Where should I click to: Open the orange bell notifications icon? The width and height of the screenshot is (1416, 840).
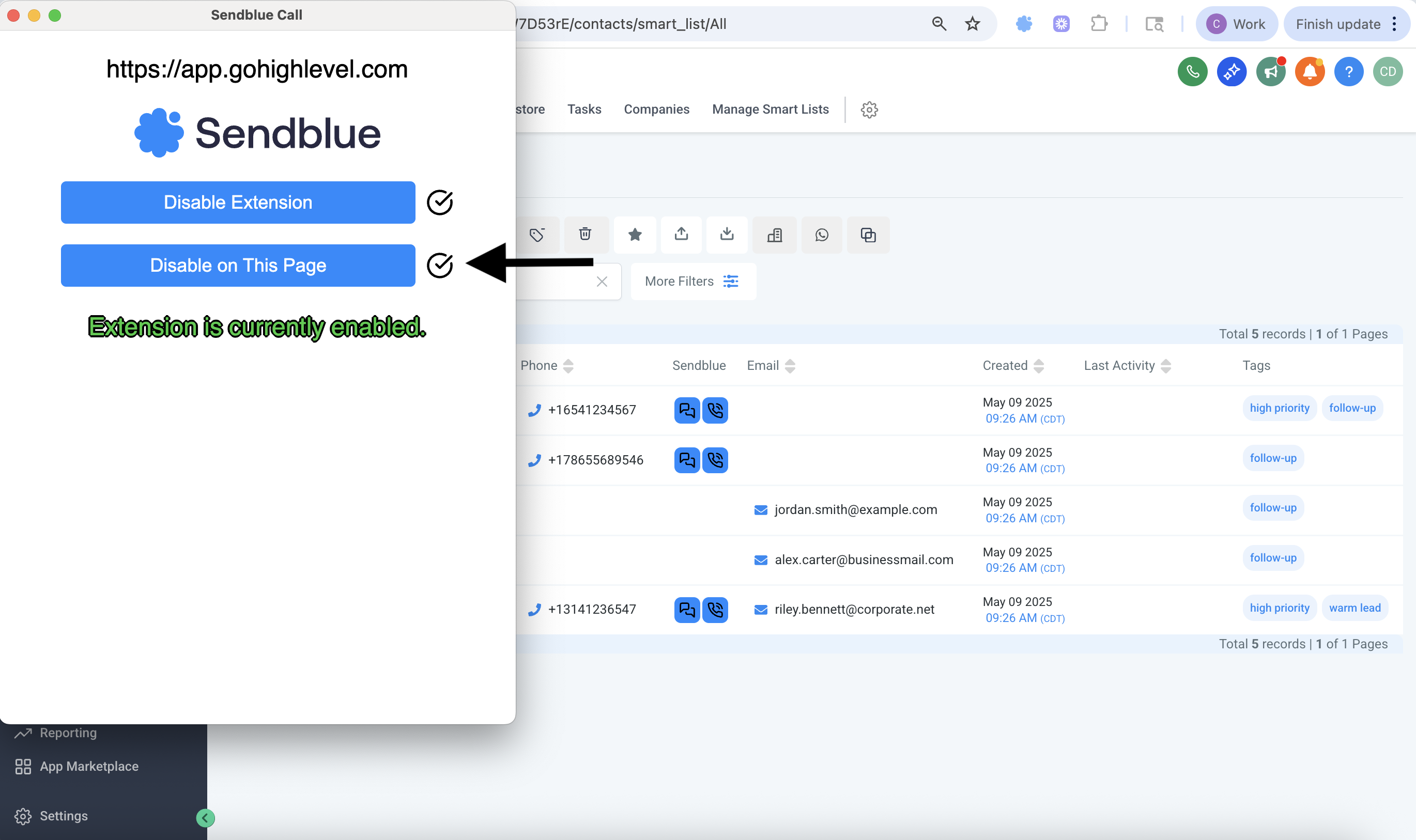pos(1310,72)
